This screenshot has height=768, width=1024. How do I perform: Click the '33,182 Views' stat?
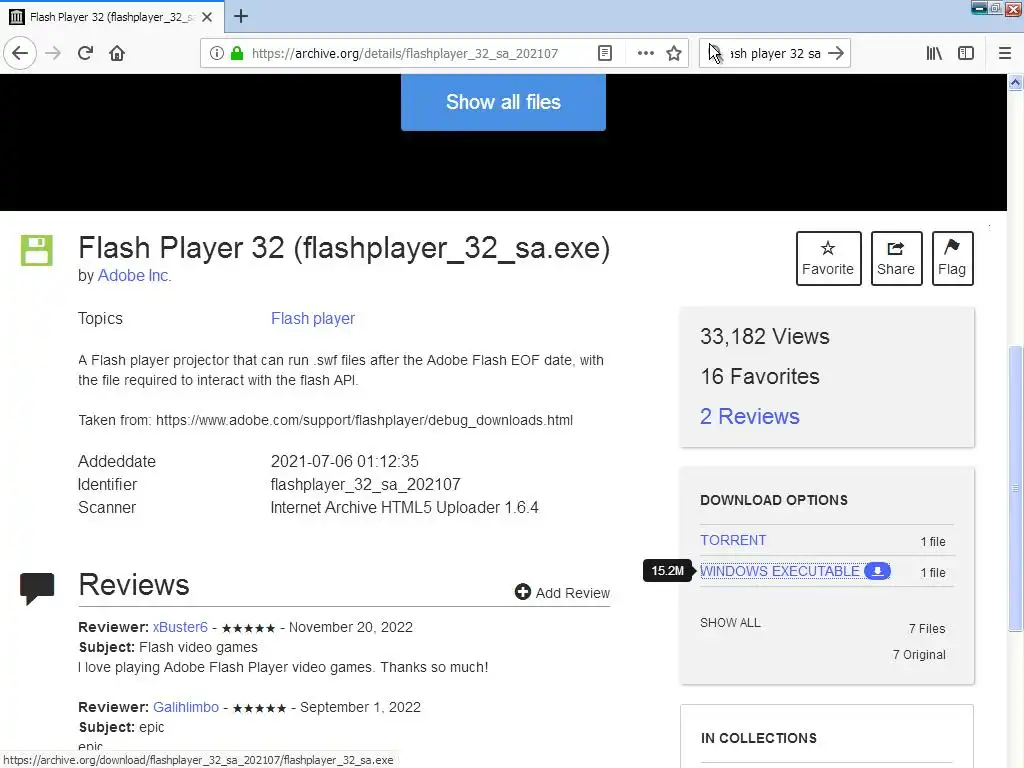point(765,336)
